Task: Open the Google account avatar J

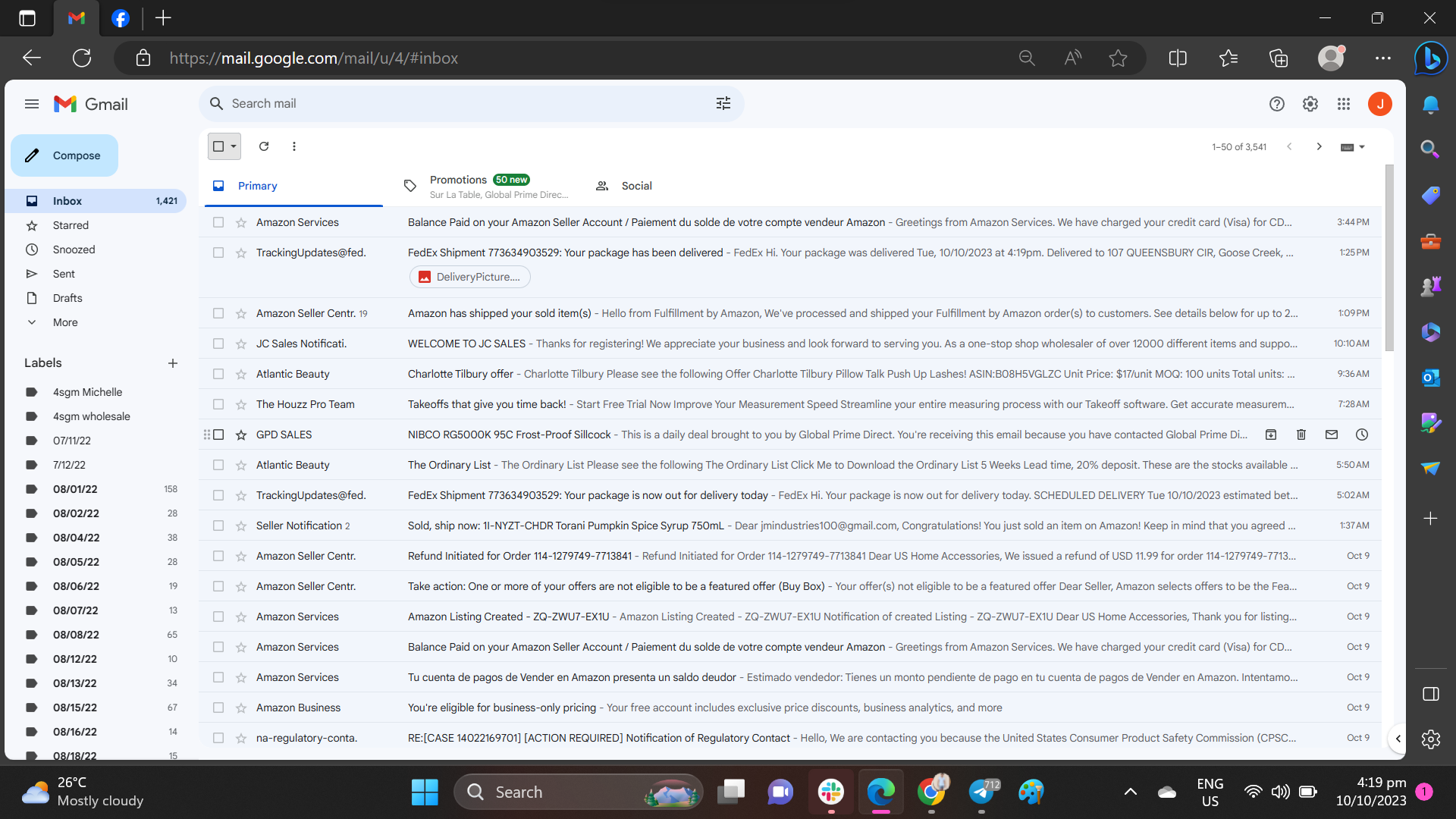Action: click(x=1380, y=104)
